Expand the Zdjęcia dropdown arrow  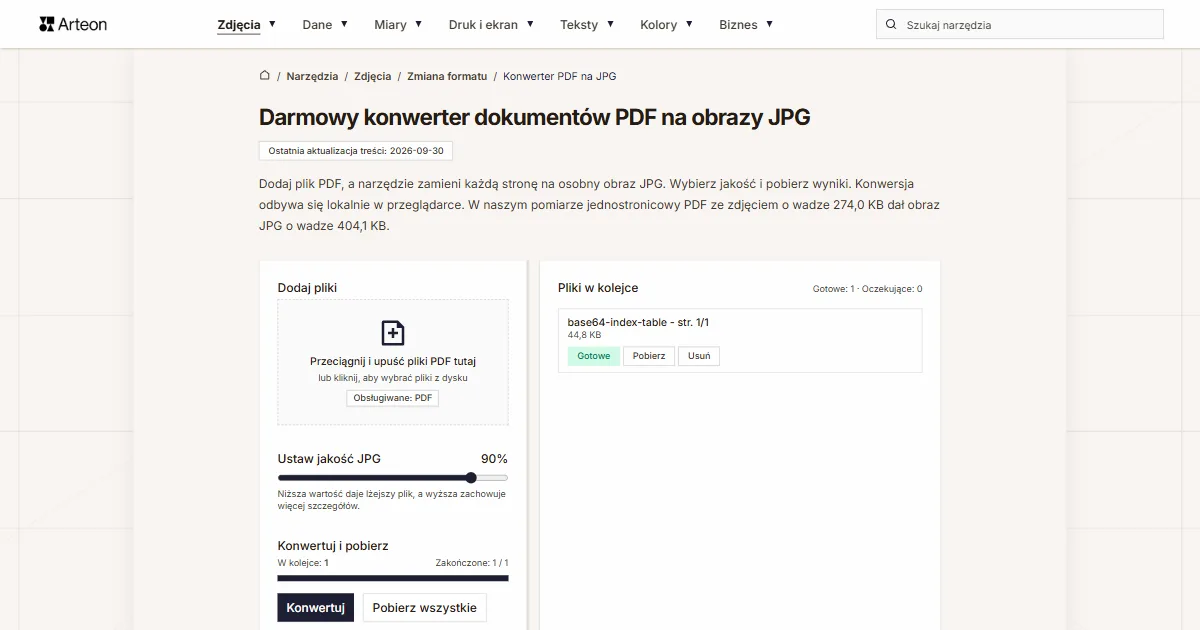click(272, 24)
